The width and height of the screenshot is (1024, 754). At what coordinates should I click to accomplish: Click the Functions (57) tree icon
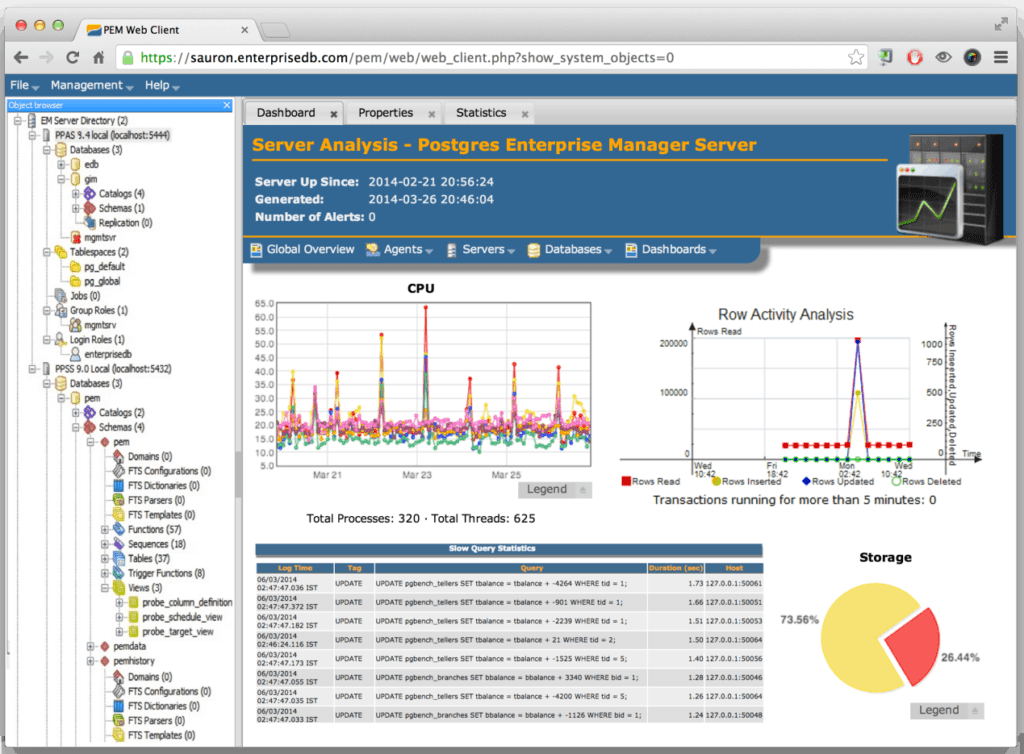click(118, 529)
